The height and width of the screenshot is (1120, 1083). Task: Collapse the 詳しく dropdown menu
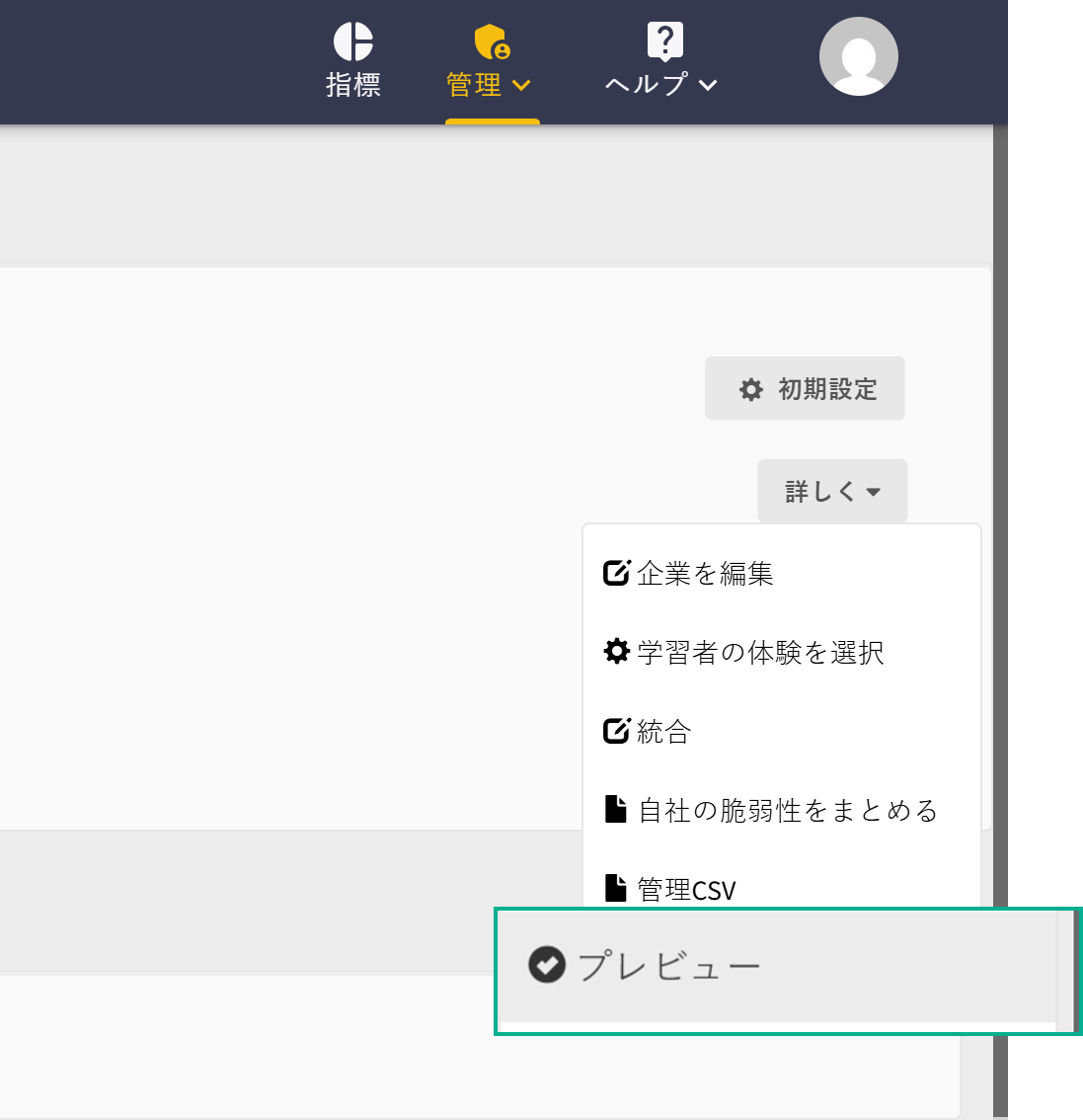click(832, 491)
